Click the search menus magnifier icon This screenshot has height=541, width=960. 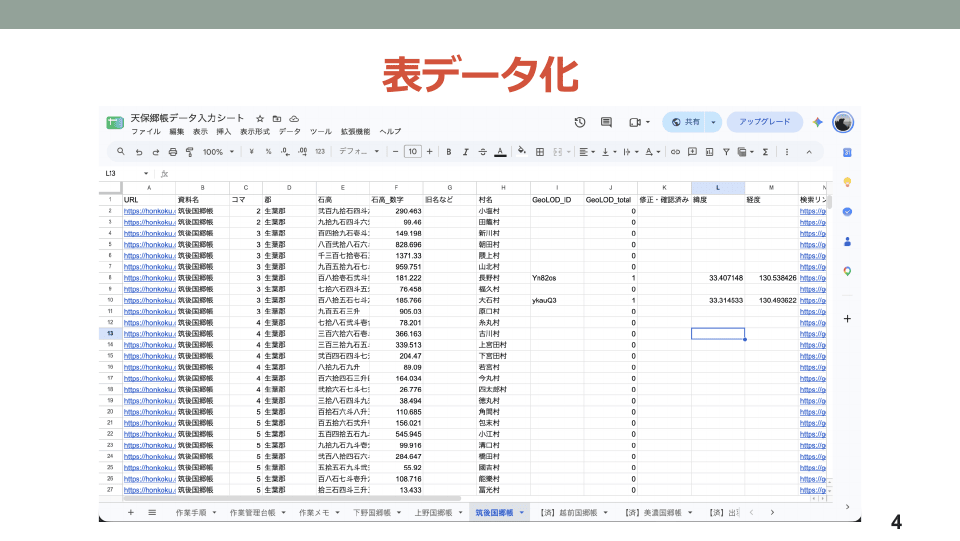[121, 152]
